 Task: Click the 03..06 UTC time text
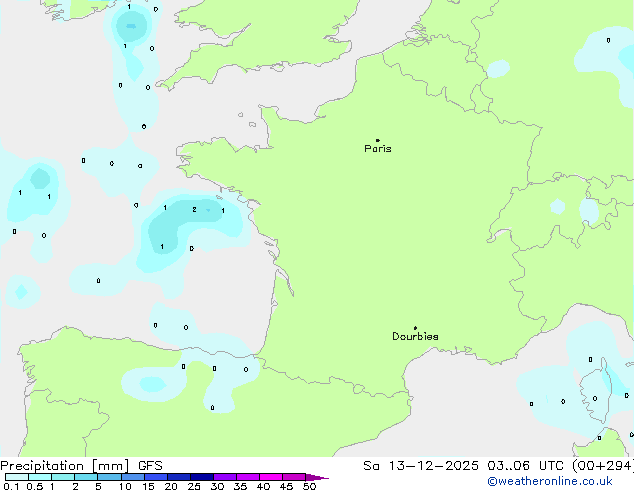coord(525,466)
